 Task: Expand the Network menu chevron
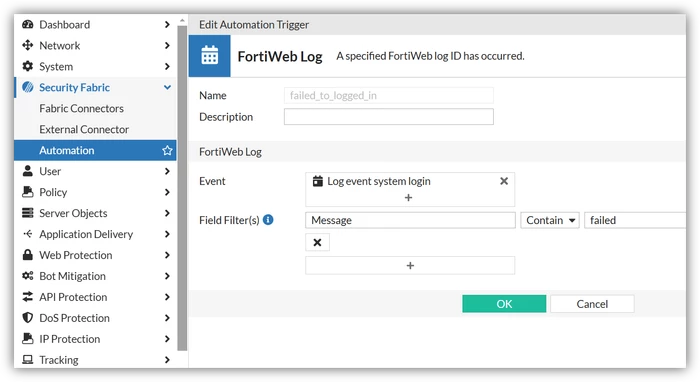pos(167,45)
